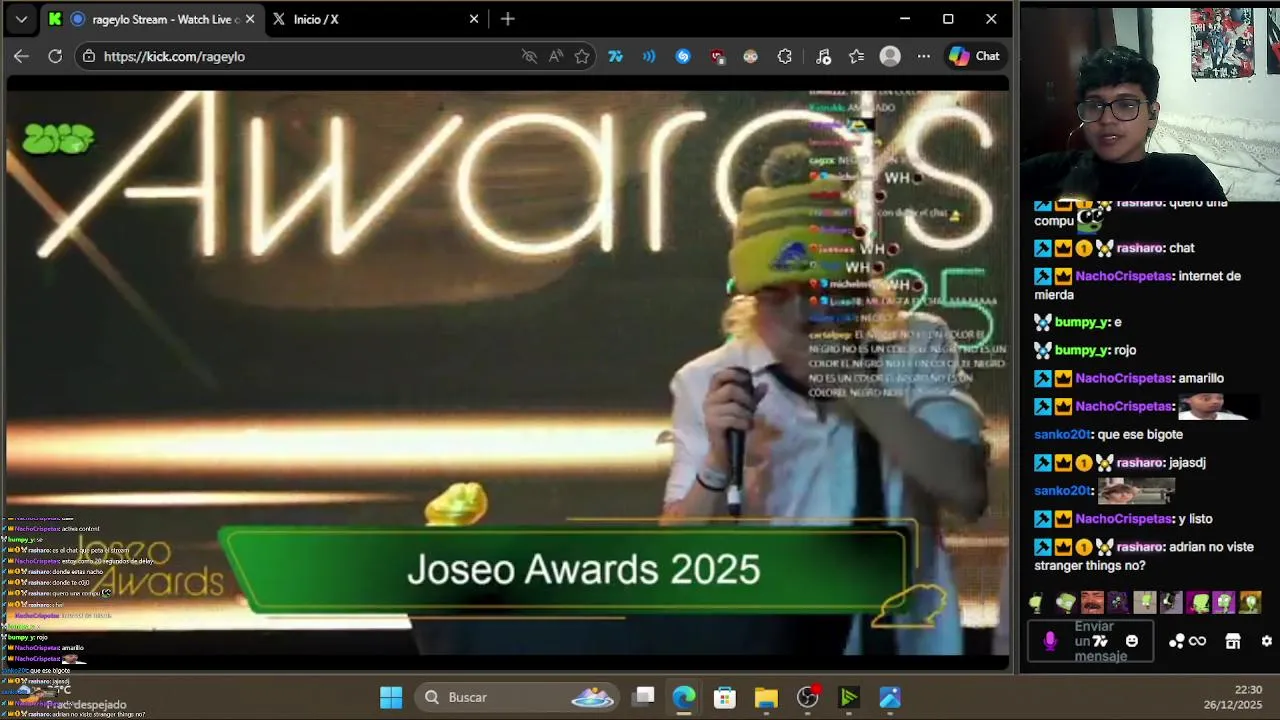1280x720 pixels.
Task: Click the chat microphone icon
Action: (1050, 641)
